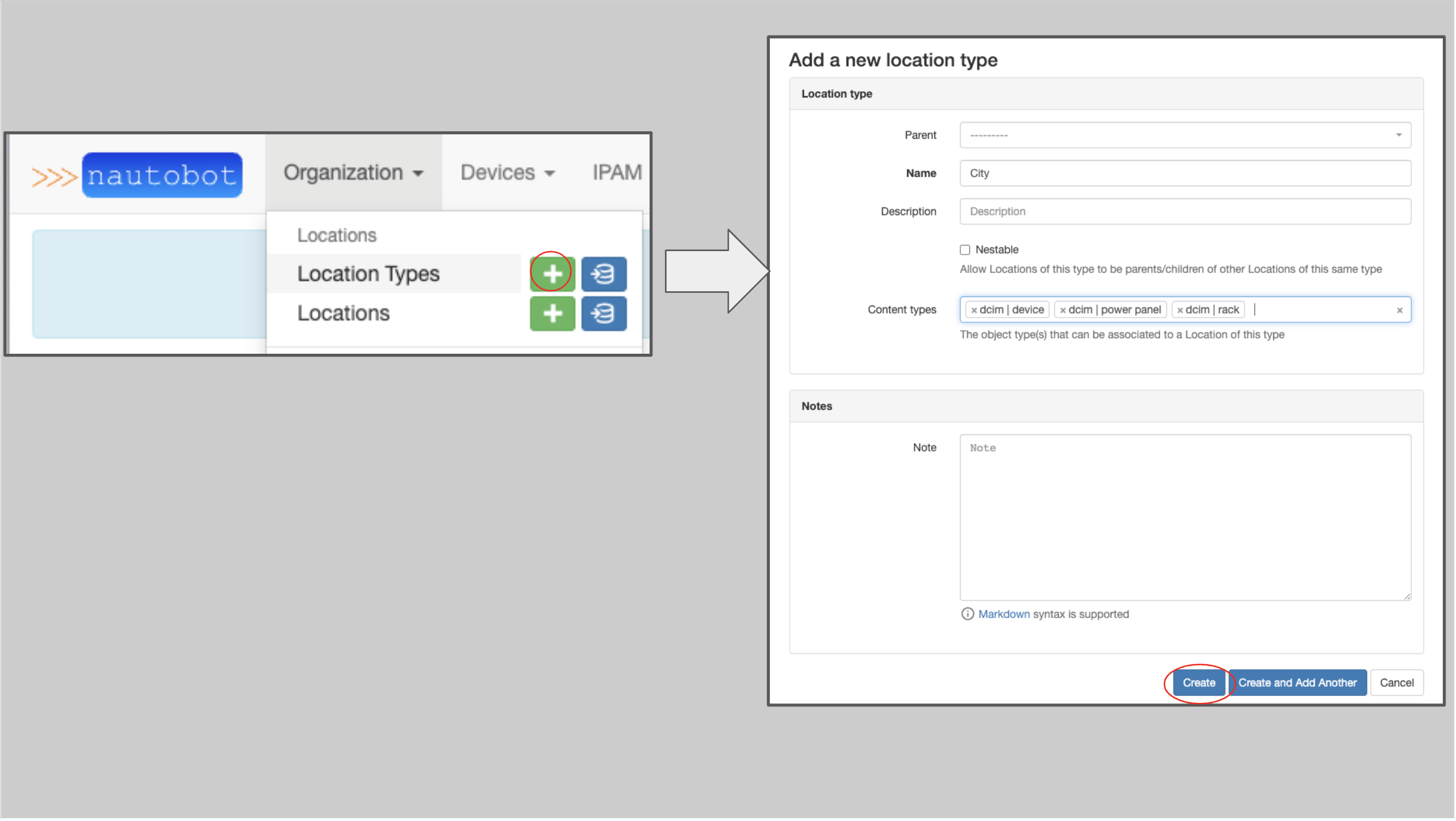The height and width of the screenshot is (821, 1456).
Task: Click the Cancel button to discard
Action: [1396, 682]
